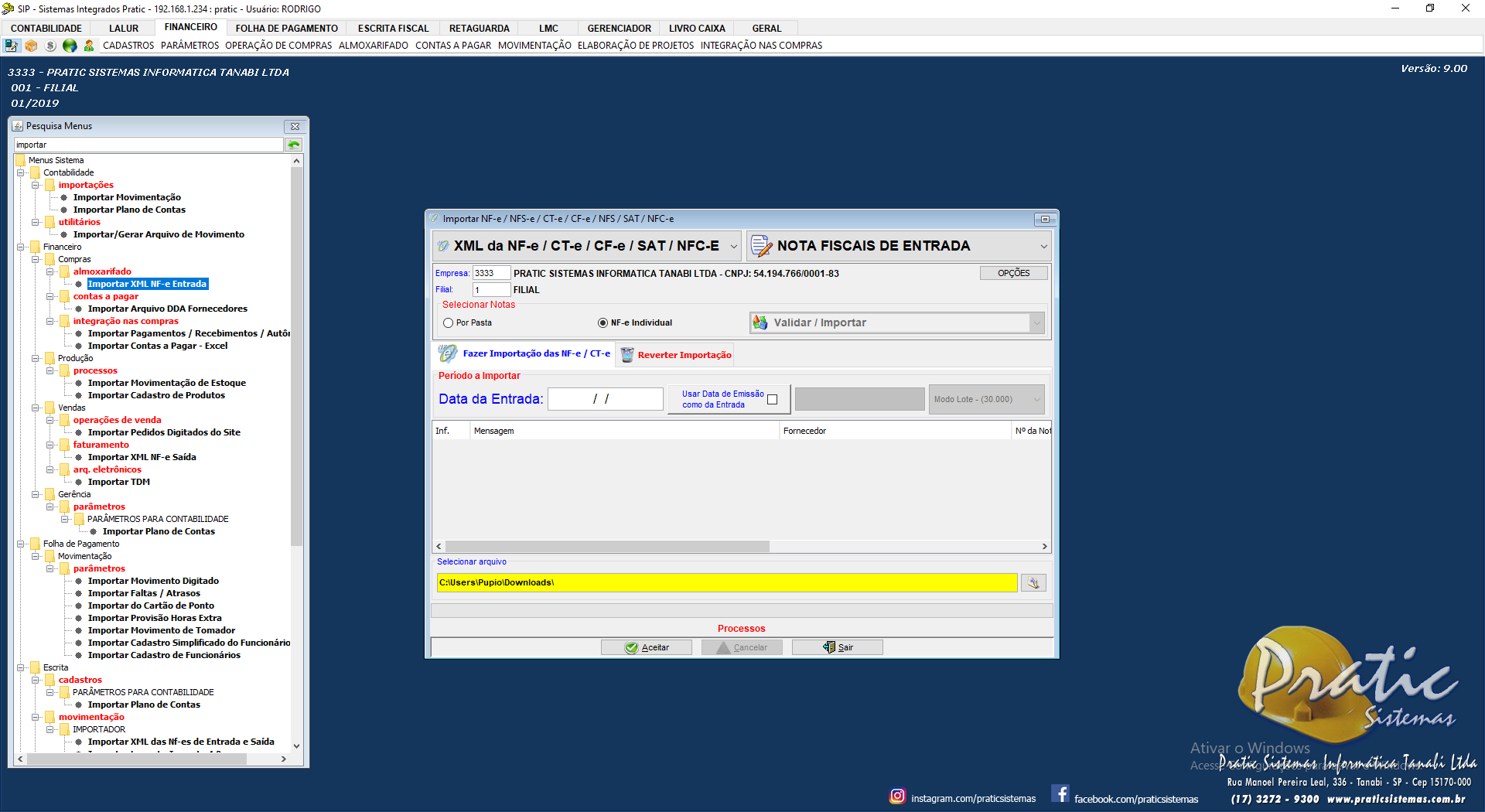This screenshot has width=1485, height=812.
Task: Click the Data da Entrada date field
Action: tap(605, 399)
